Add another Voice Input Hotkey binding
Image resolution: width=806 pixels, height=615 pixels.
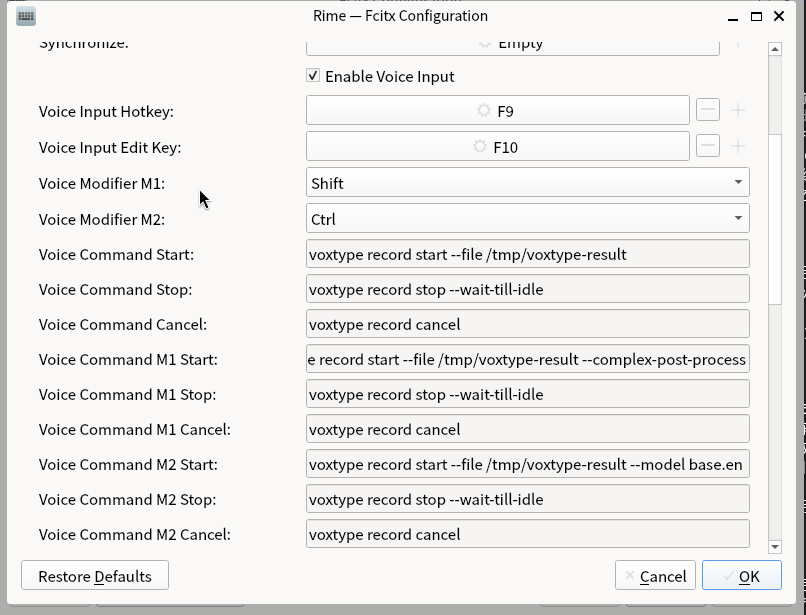738,111
